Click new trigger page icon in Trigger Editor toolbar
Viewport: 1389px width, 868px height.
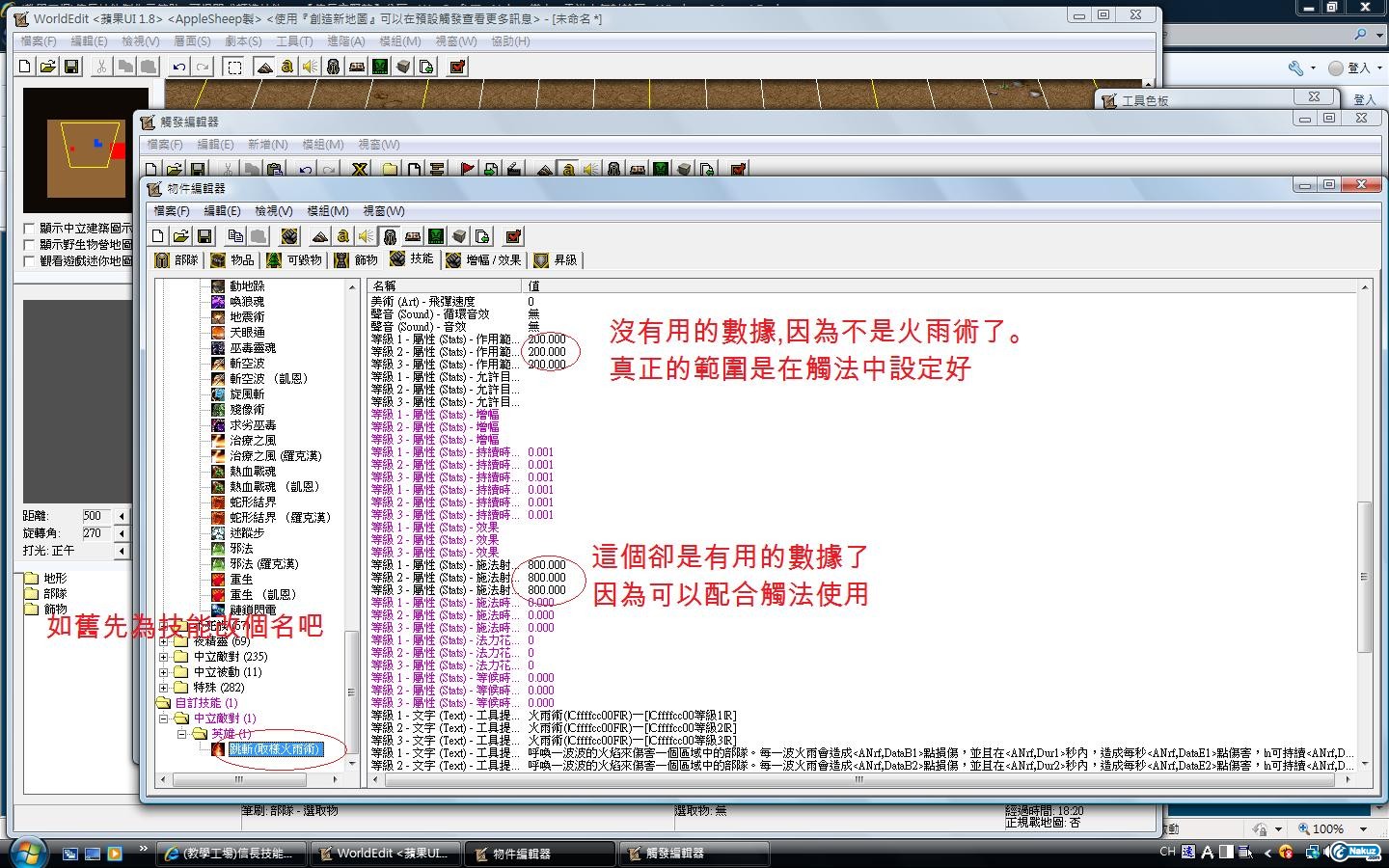point(413,170)
